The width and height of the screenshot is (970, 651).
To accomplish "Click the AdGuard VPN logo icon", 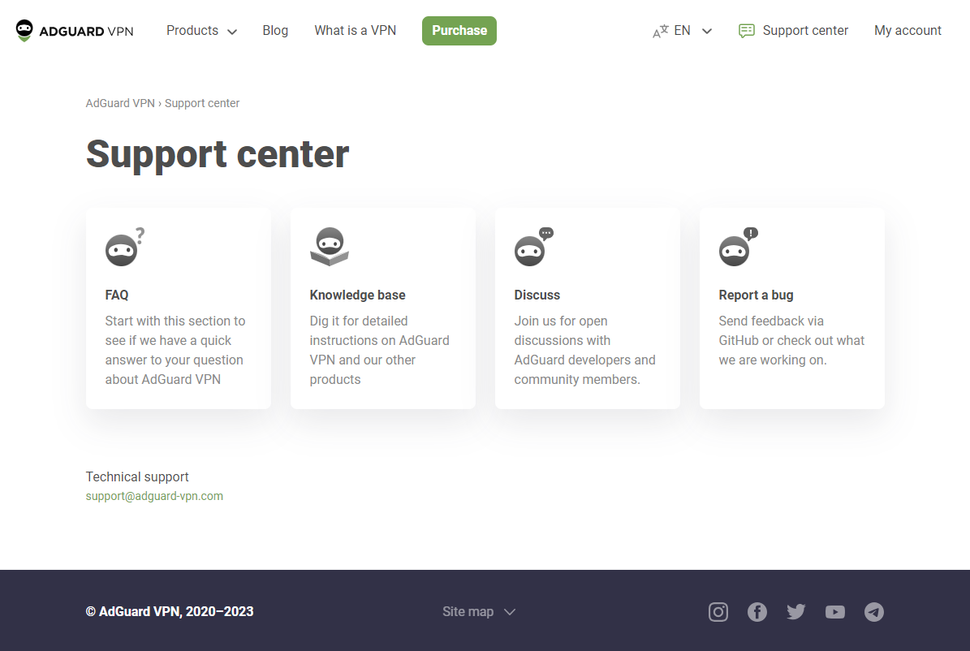I will click(22, 30).
